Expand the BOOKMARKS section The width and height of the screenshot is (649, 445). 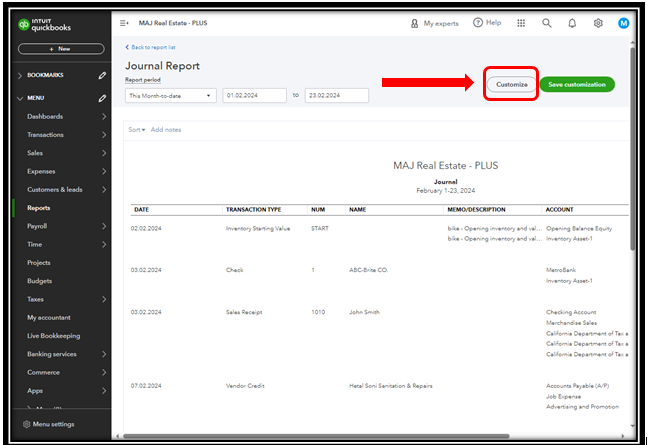(20, 75)
